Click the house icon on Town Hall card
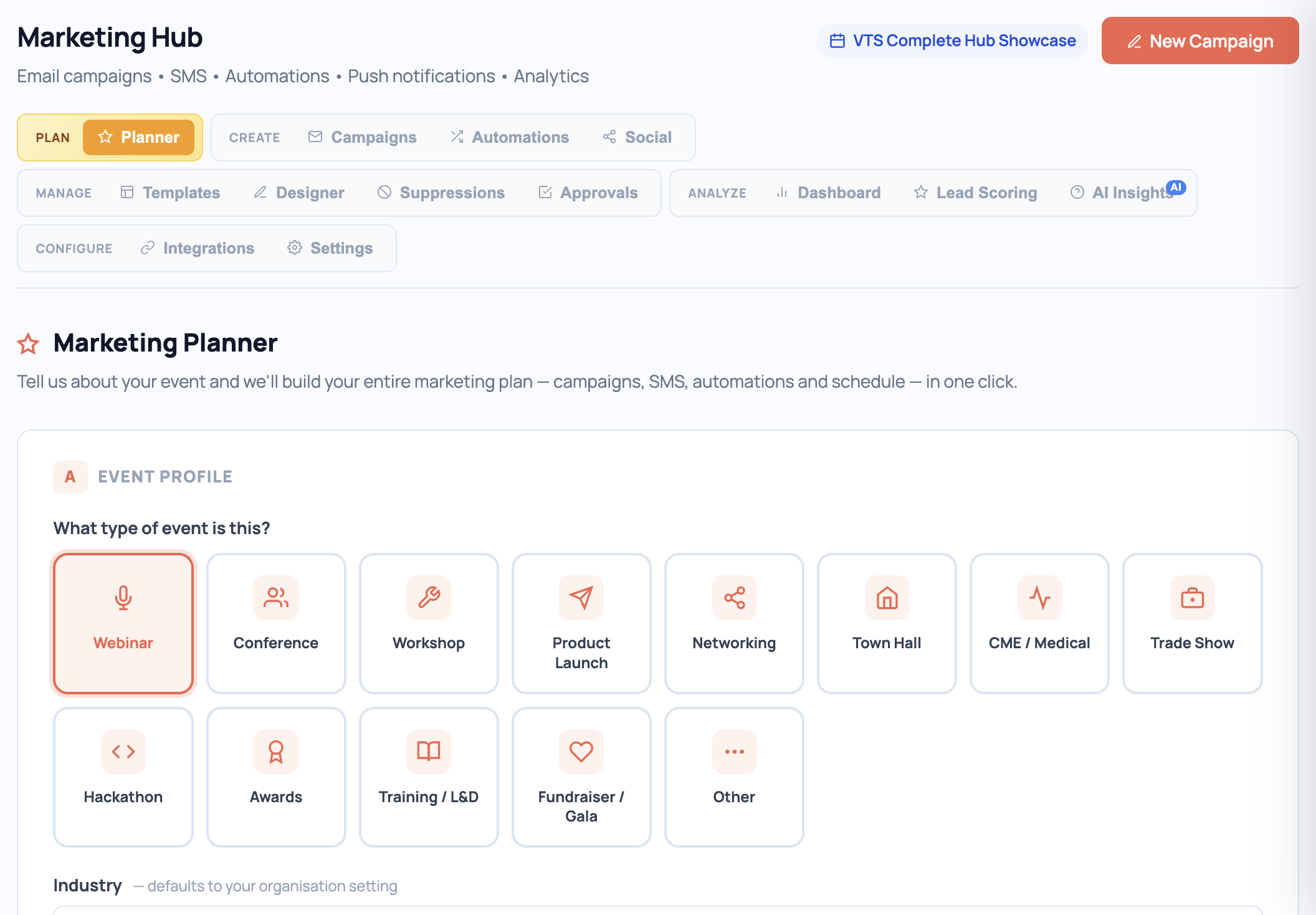Screen dimensions: 1316x915 coord(887,598)
